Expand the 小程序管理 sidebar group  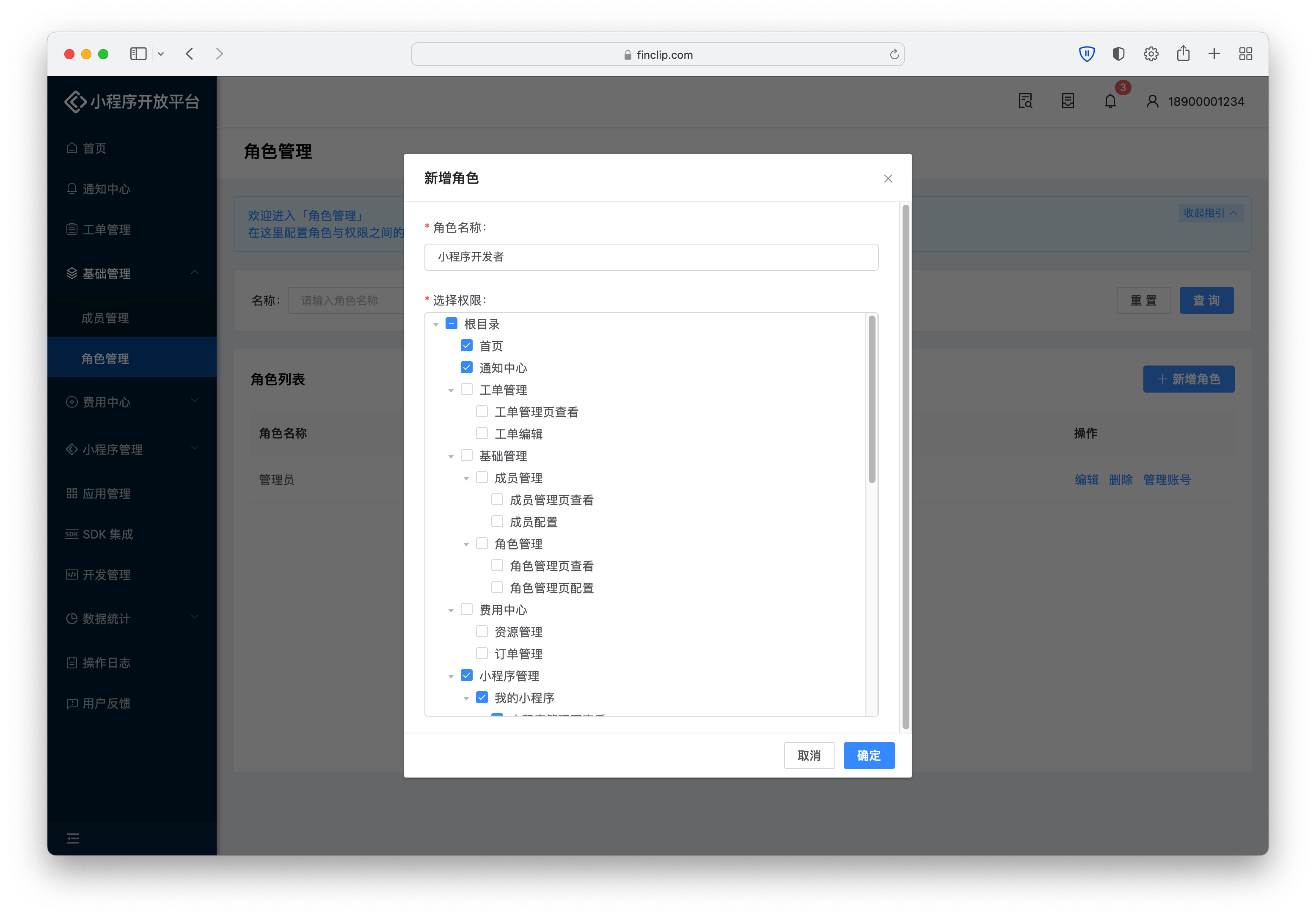(x=132, y=450)
